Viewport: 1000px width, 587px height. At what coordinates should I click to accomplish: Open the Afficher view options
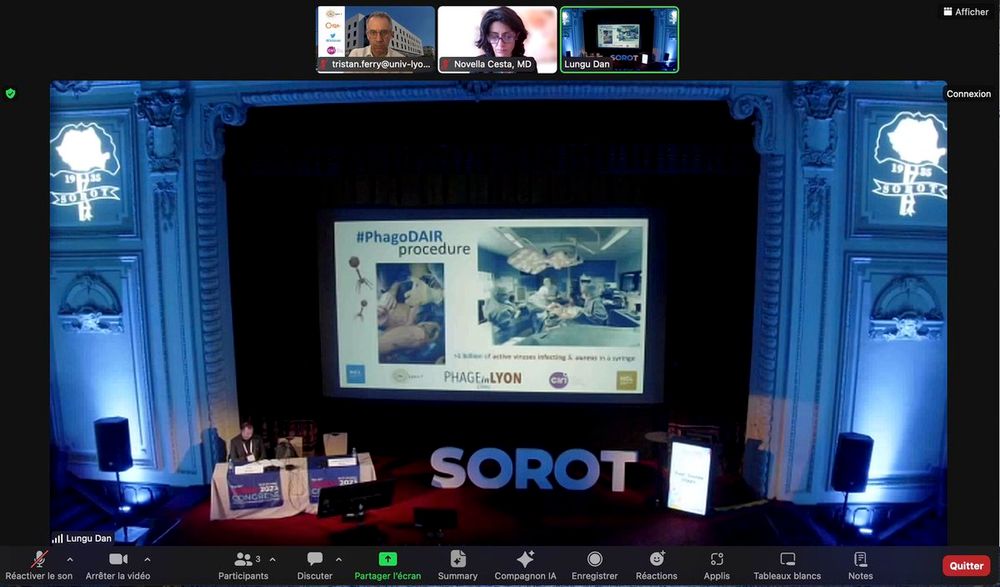click(x=966, y=11)
